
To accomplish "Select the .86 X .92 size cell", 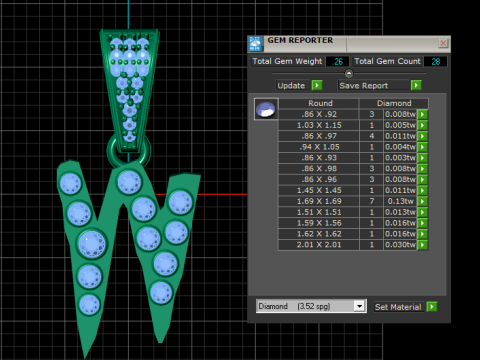I will click(319, 114).
